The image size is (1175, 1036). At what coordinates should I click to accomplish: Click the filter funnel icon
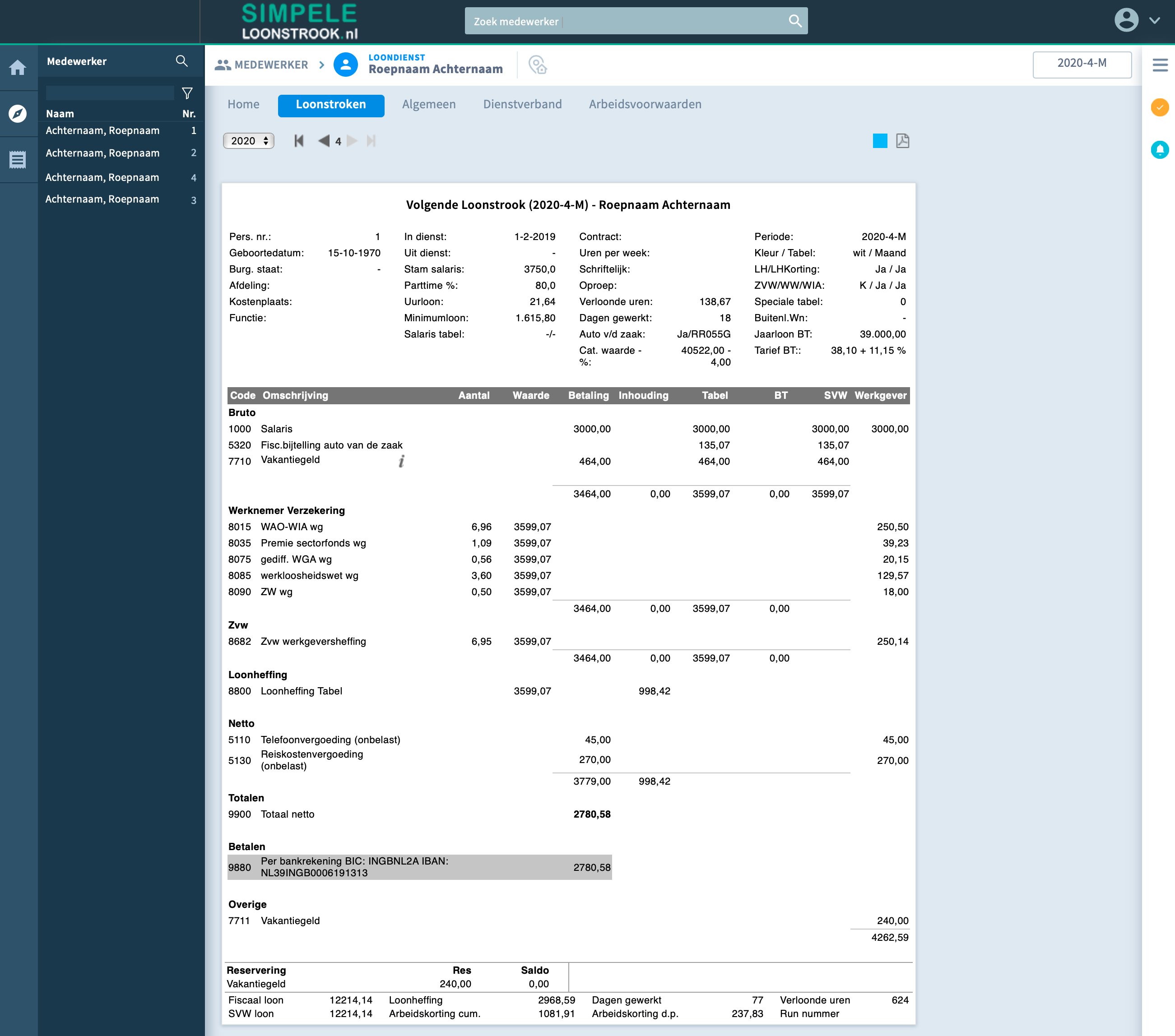tap(187, 93)
